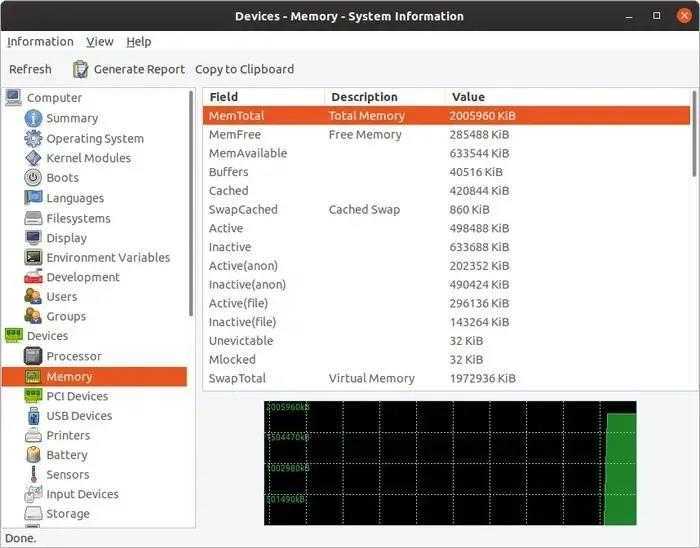
Task: Open the Boots power icon
Action: (x=33, y=178)
